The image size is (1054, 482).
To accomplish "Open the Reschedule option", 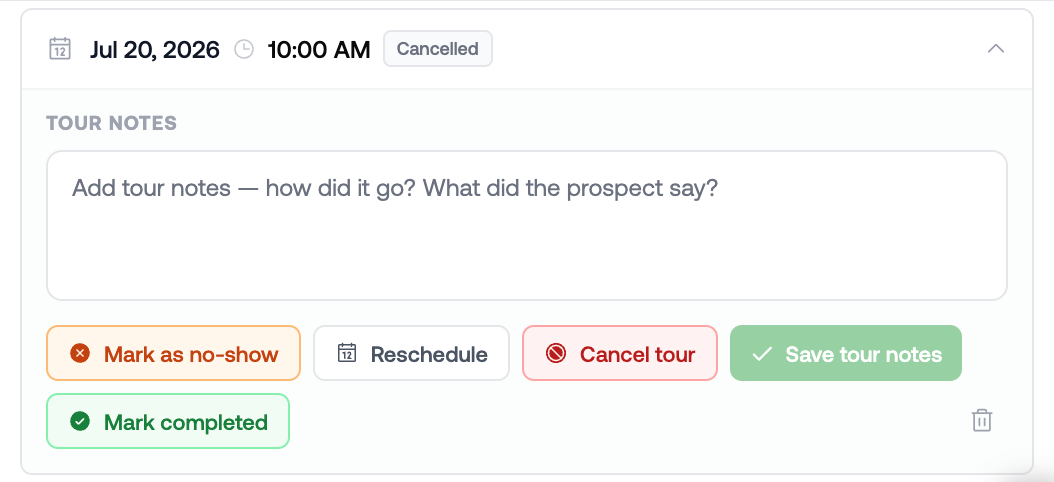I will pos(411,353).
